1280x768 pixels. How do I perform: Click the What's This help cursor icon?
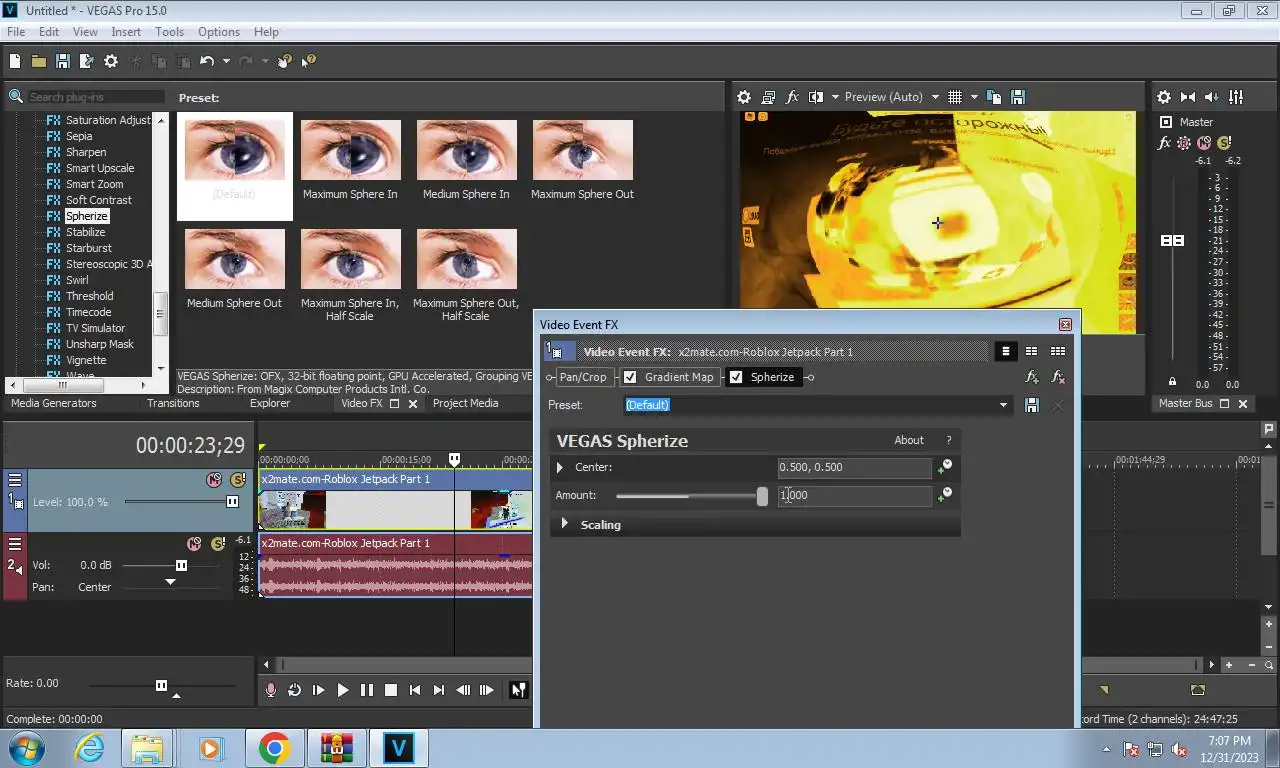pyautogui.click(x=308, y=61)
